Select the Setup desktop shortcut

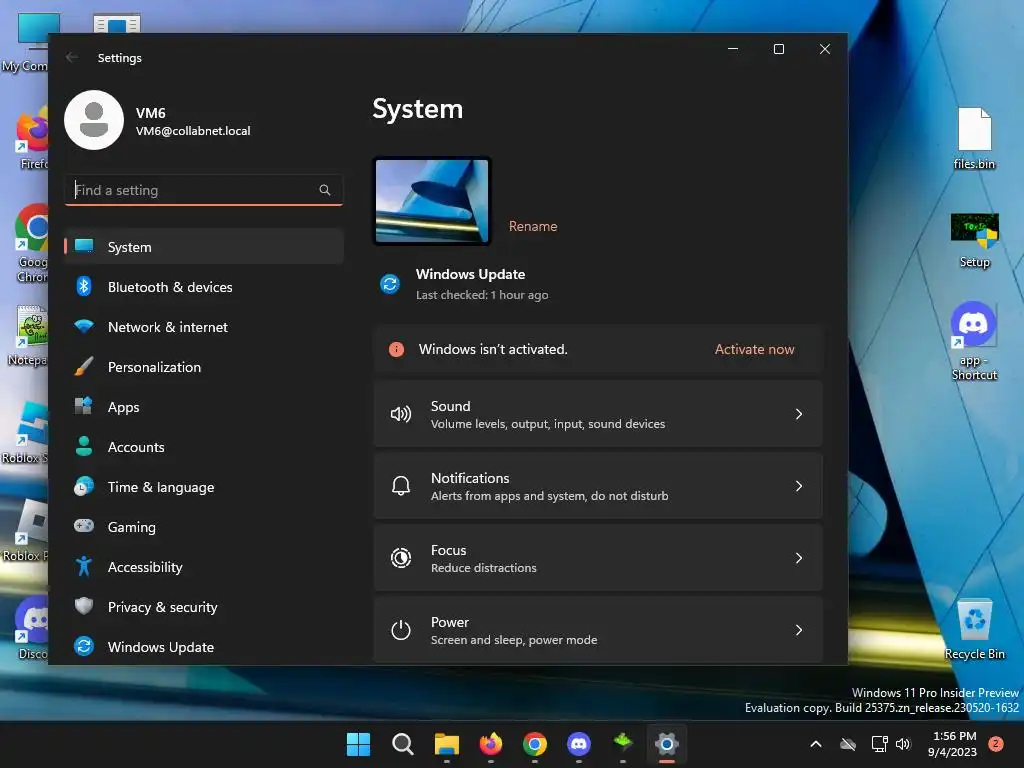click(974, 240)
